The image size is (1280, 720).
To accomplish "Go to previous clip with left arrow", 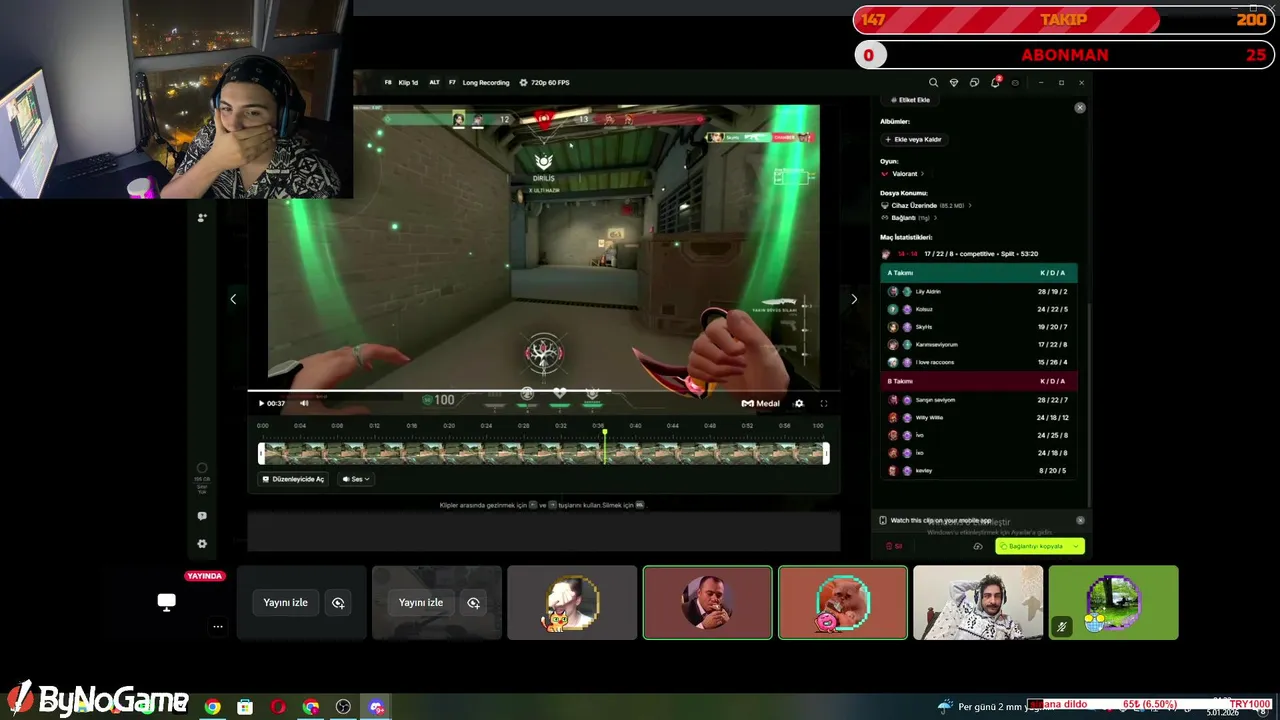I will [233, 299].
